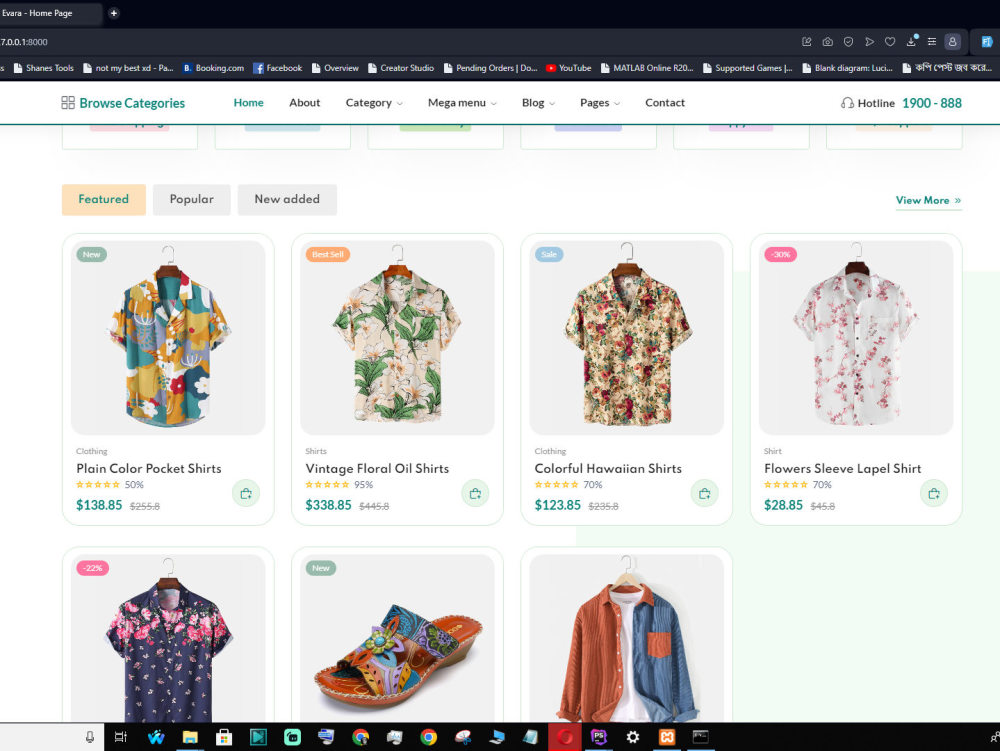Open Flowers Sleeve Lapel Shirt title link
The width and height of the screenshot is (1000, 751).
(842, 469)
